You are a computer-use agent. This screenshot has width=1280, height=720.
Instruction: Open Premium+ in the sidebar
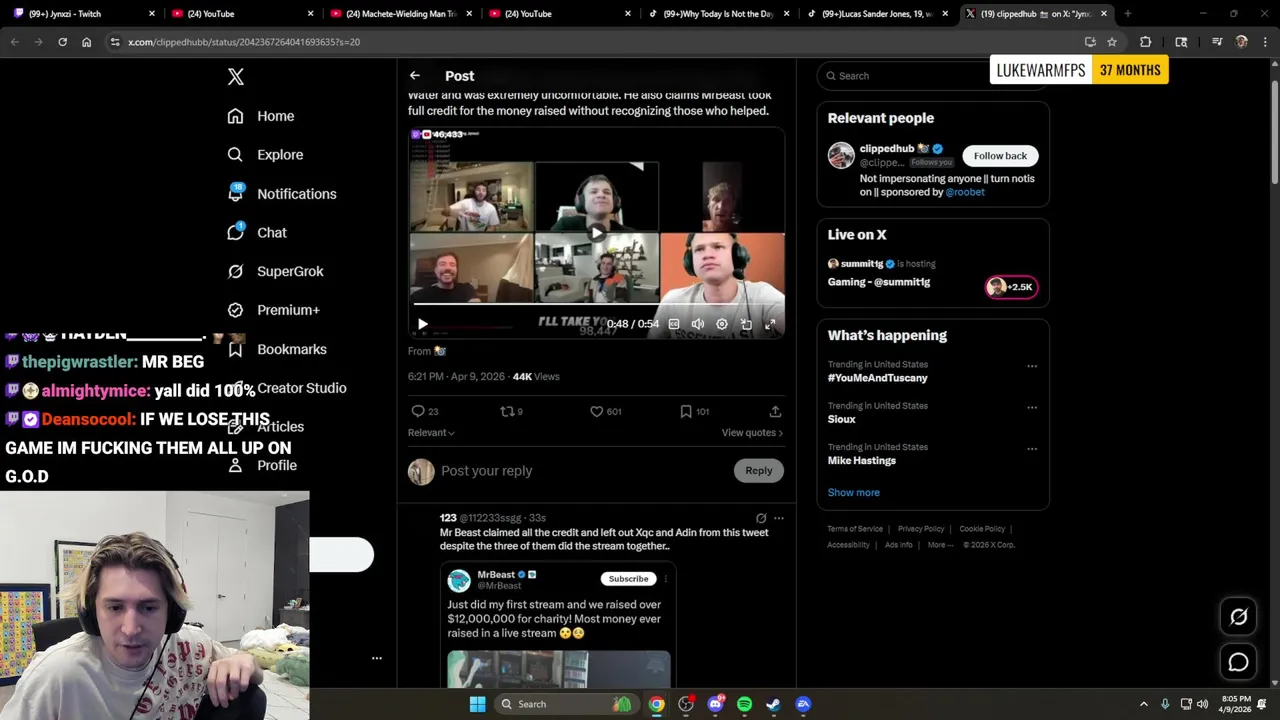coord(273,310)
